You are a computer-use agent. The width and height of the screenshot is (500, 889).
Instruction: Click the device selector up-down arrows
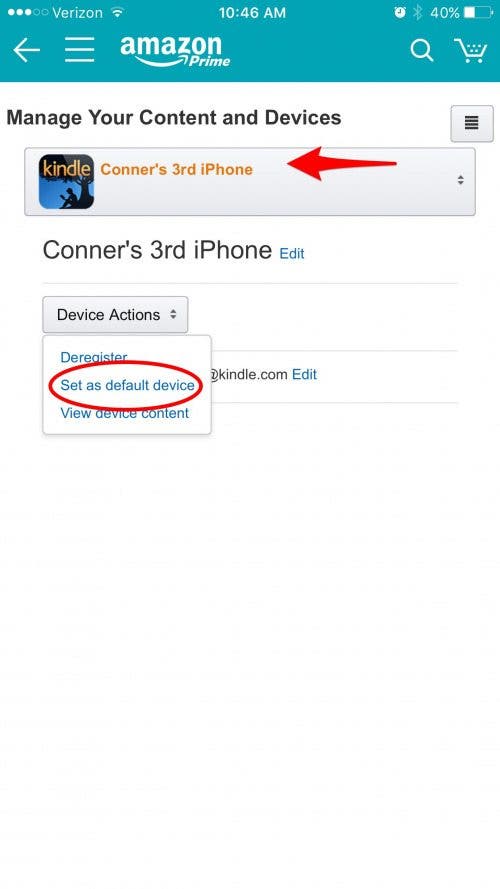(x=460, y=180)
